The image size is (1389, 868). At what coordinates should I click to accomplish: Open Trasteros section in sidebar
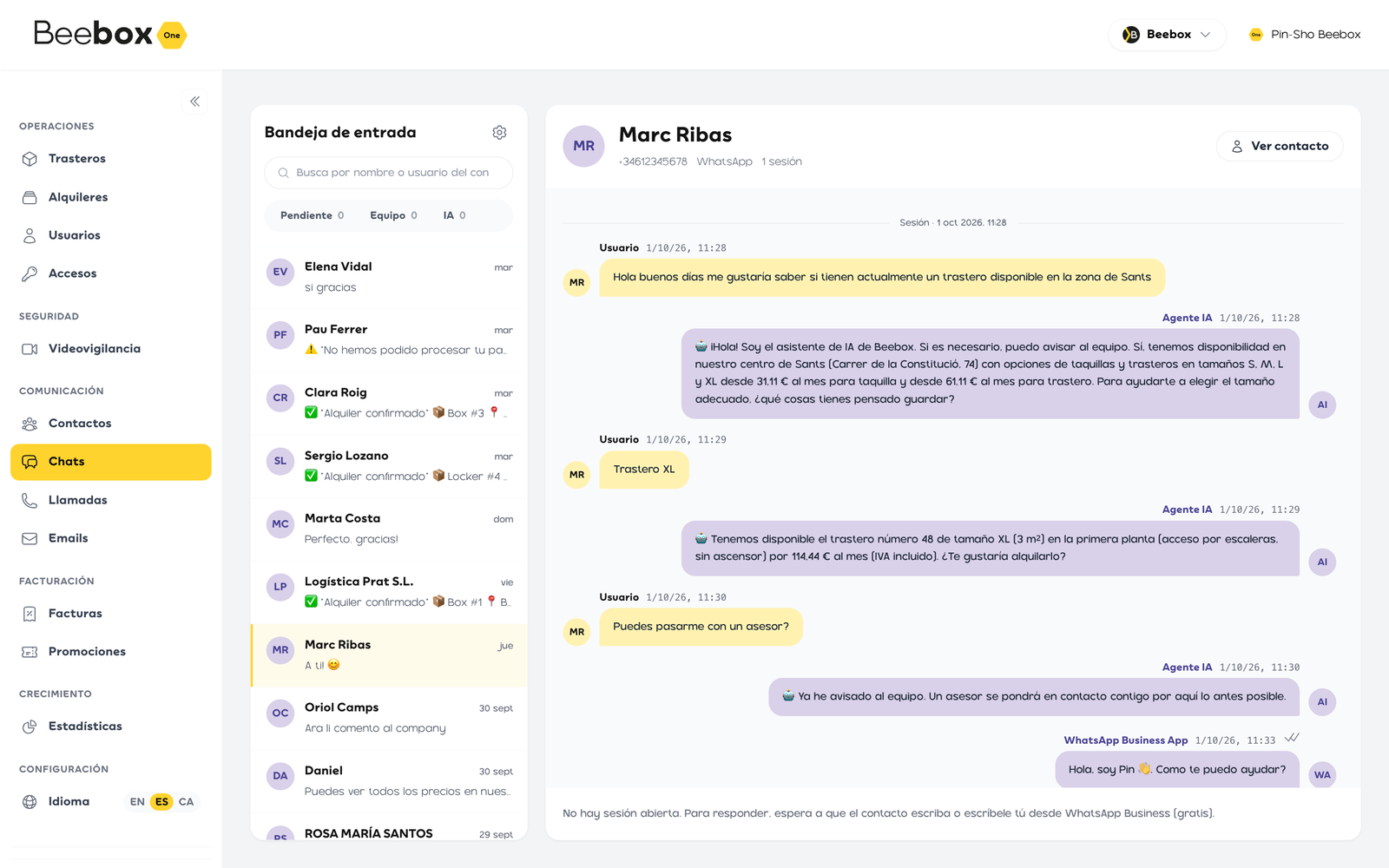(110, 159)
